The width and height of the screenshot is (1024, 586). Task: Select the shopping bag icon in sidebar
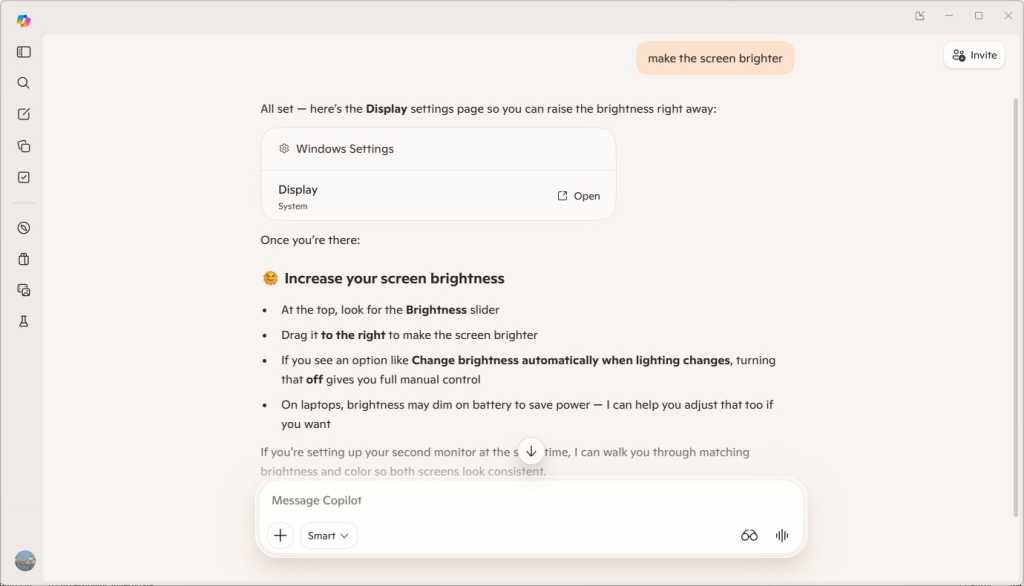tap(23, 258)
